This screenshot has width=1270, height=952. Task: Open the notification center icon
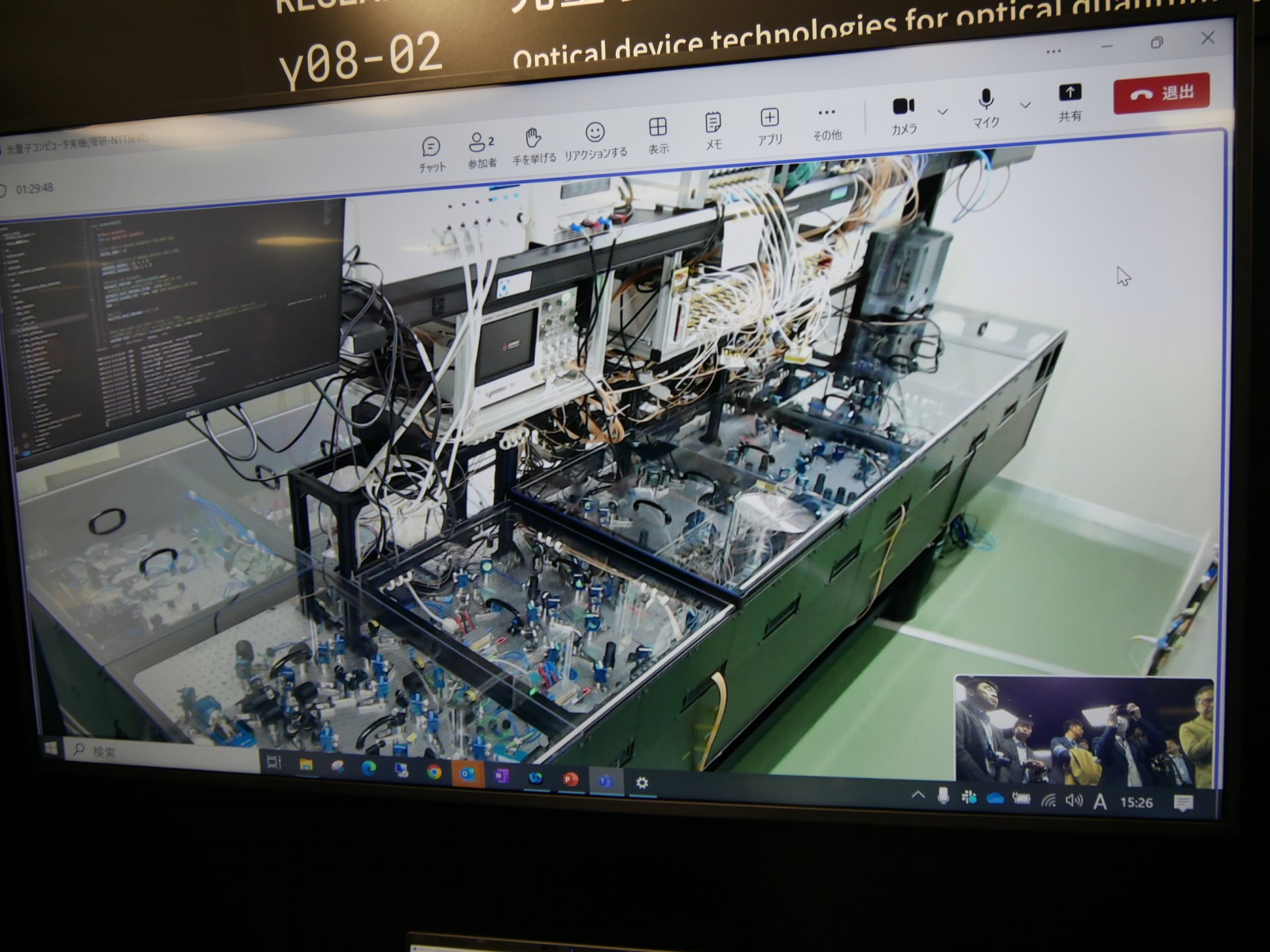point(1183,804)
